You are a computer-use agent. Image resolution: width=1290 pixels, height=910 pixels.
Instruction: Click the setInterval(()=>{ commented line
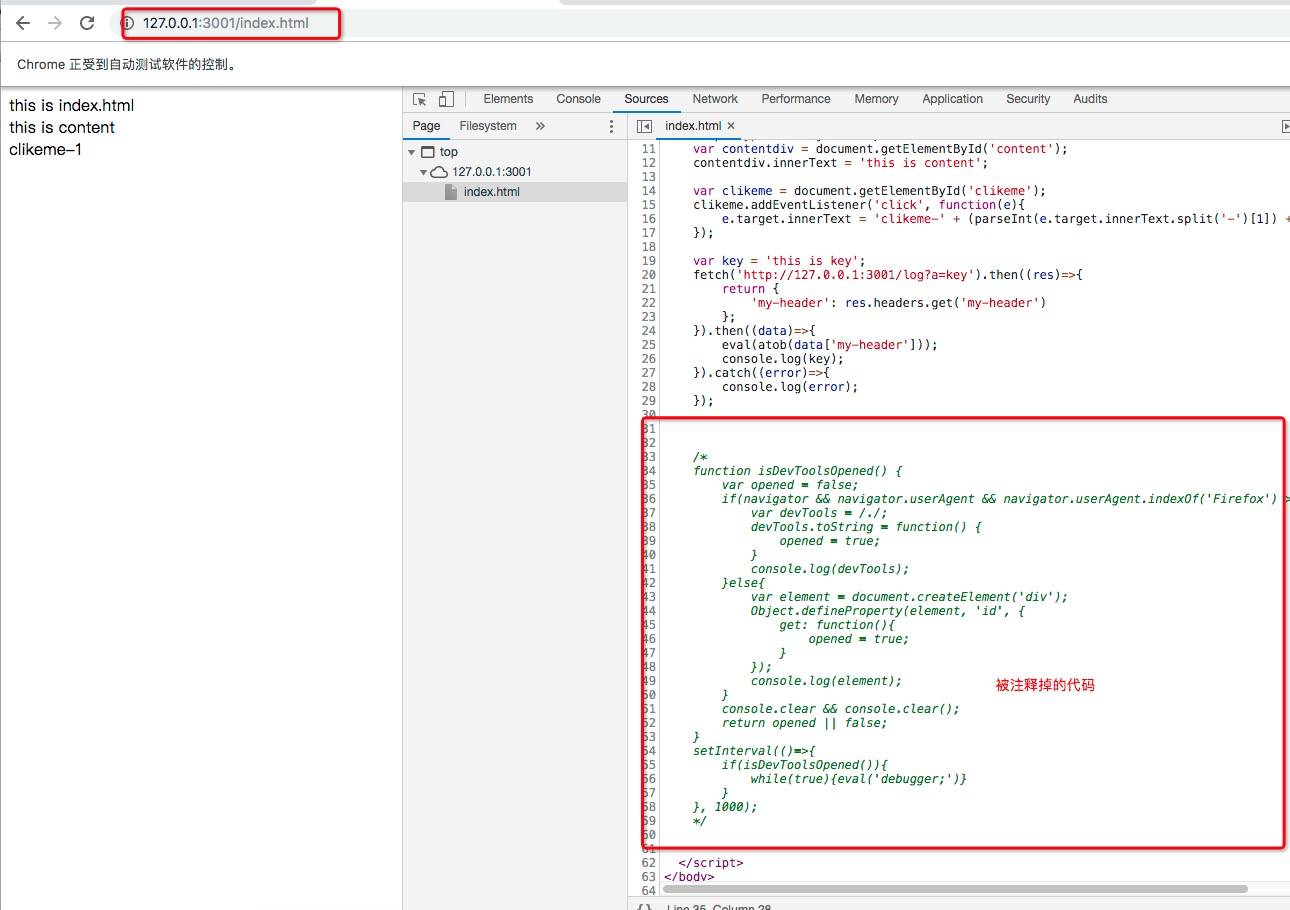click(x=755, y=751)
